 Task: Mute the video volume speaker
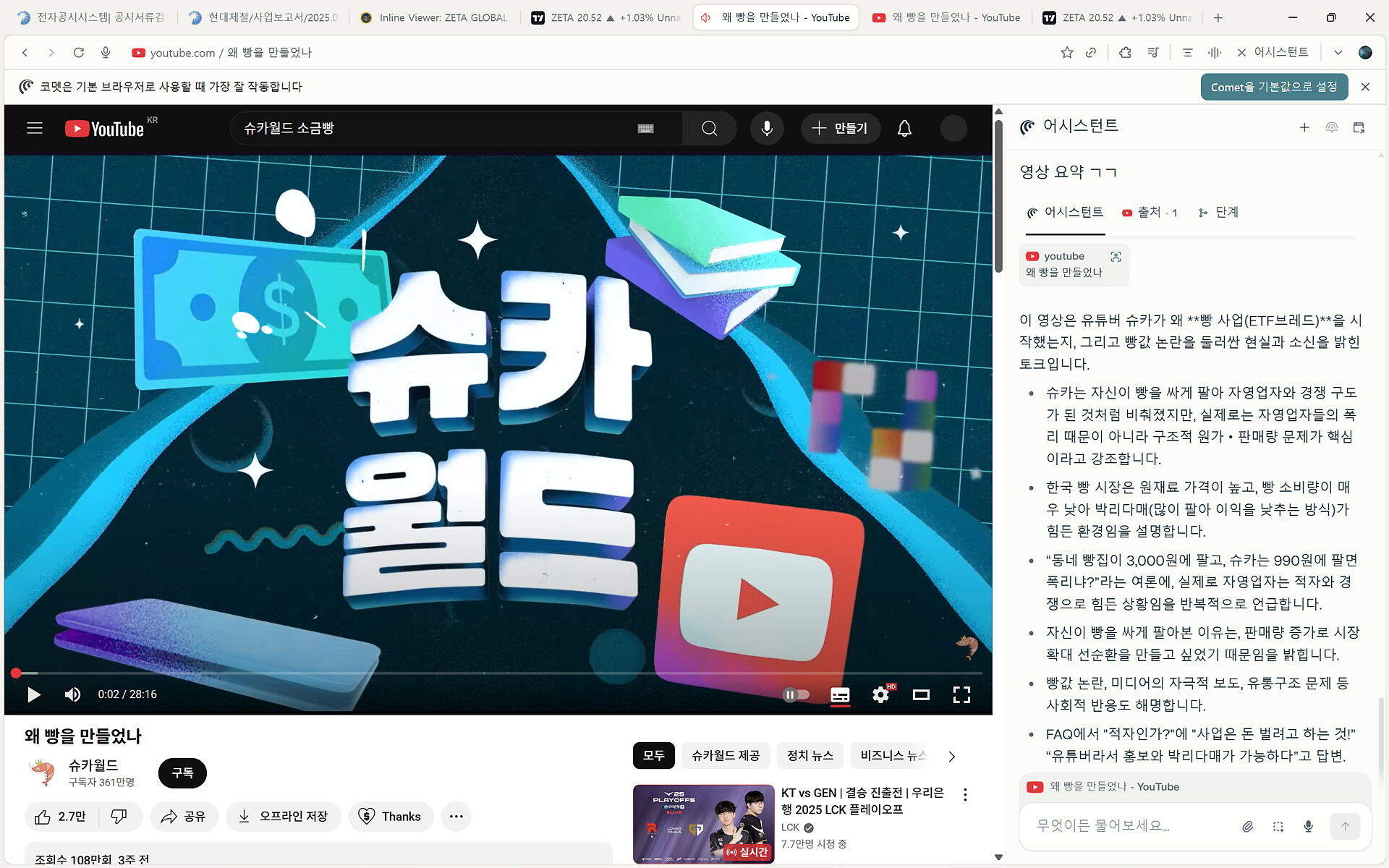point(72,694)
